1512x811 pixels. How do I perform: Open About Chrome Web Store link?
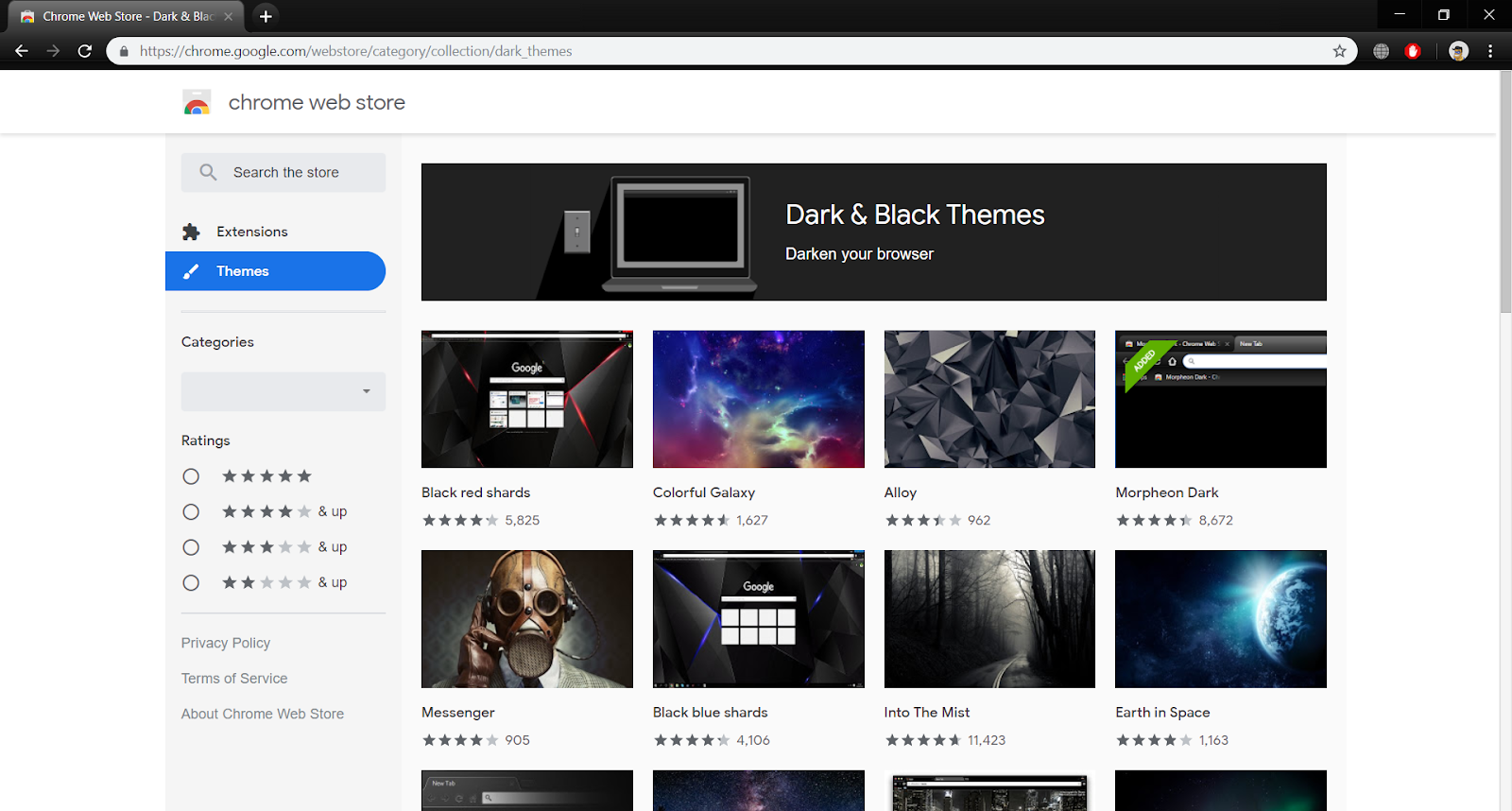click(x=263, y=714)
